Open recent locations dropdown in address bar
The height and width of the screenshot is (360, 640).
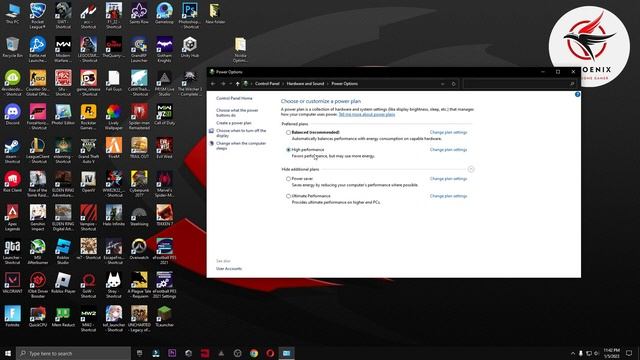tap(231, 84)
